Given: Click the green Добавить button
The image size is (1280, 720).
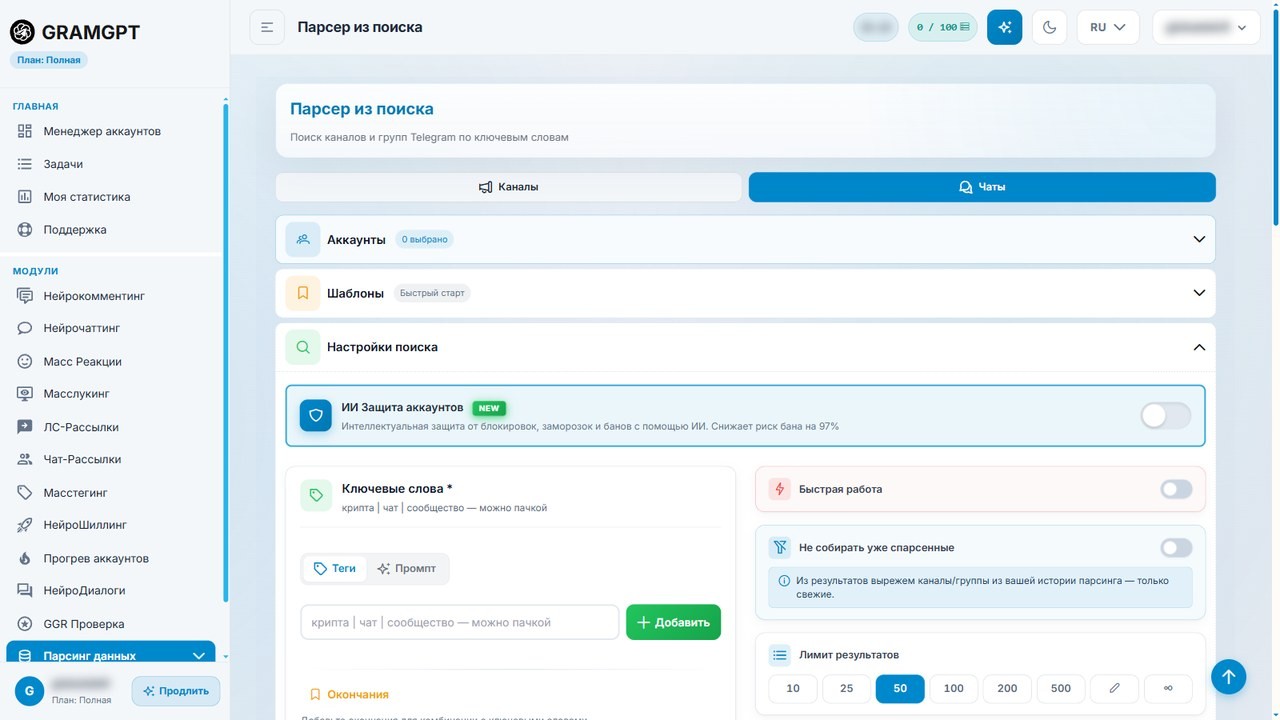Looking at the screenshot, I should tap(673, 622).
